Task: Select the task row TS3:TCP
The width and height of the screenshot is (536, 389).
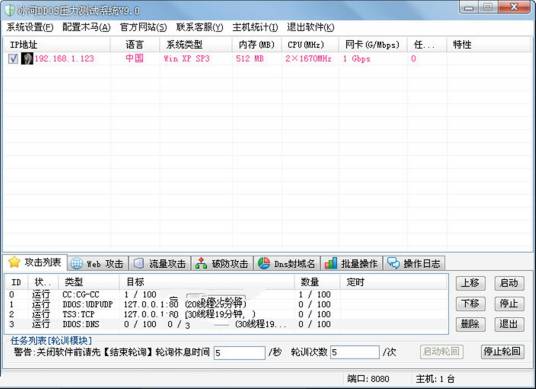Action: coord(226,314)
